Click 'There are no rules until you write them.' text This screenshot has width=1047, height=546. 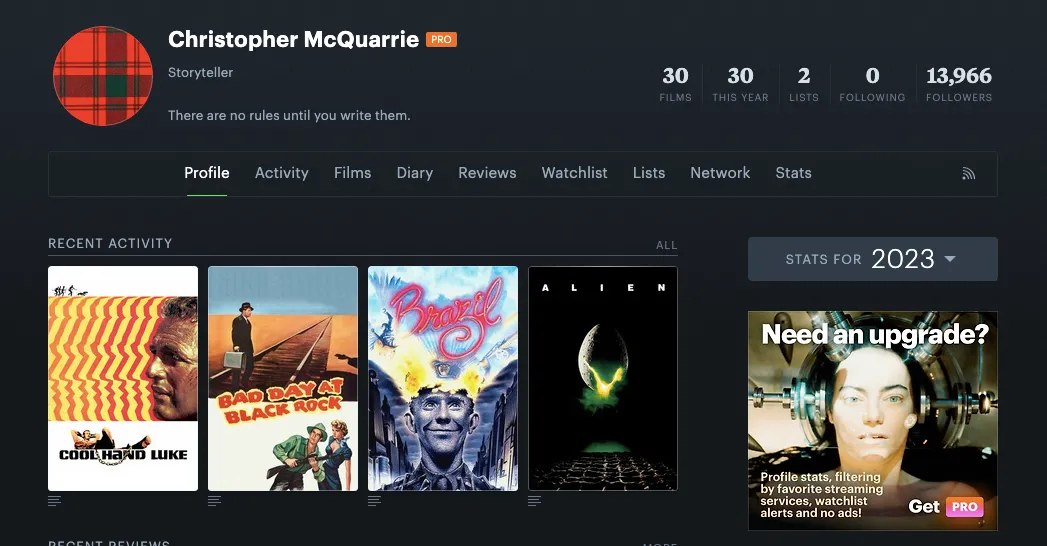(x=289, y=115)
